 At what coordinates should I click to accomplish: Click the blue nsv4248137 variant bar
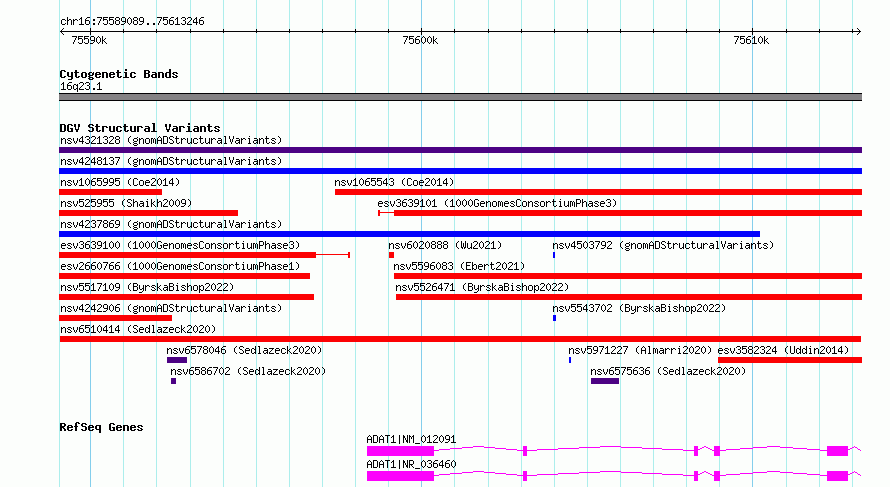(460, 171)
